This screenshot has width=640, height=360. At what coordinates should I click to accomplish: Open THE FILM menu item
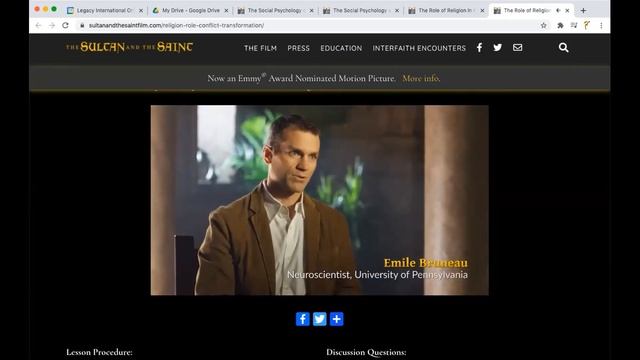[x=260, y=48]
